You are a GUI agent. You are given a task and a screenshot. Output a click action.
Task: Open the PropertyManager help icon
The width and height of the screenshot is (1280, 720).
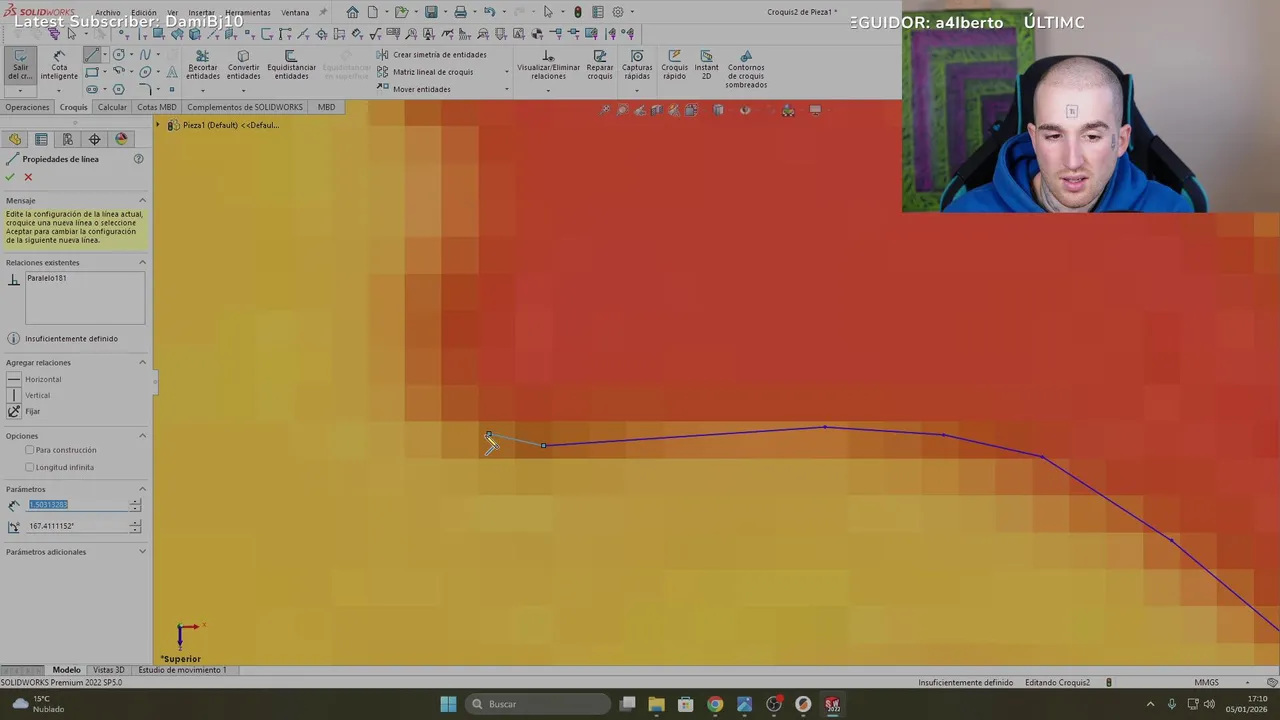click(139, 159)
